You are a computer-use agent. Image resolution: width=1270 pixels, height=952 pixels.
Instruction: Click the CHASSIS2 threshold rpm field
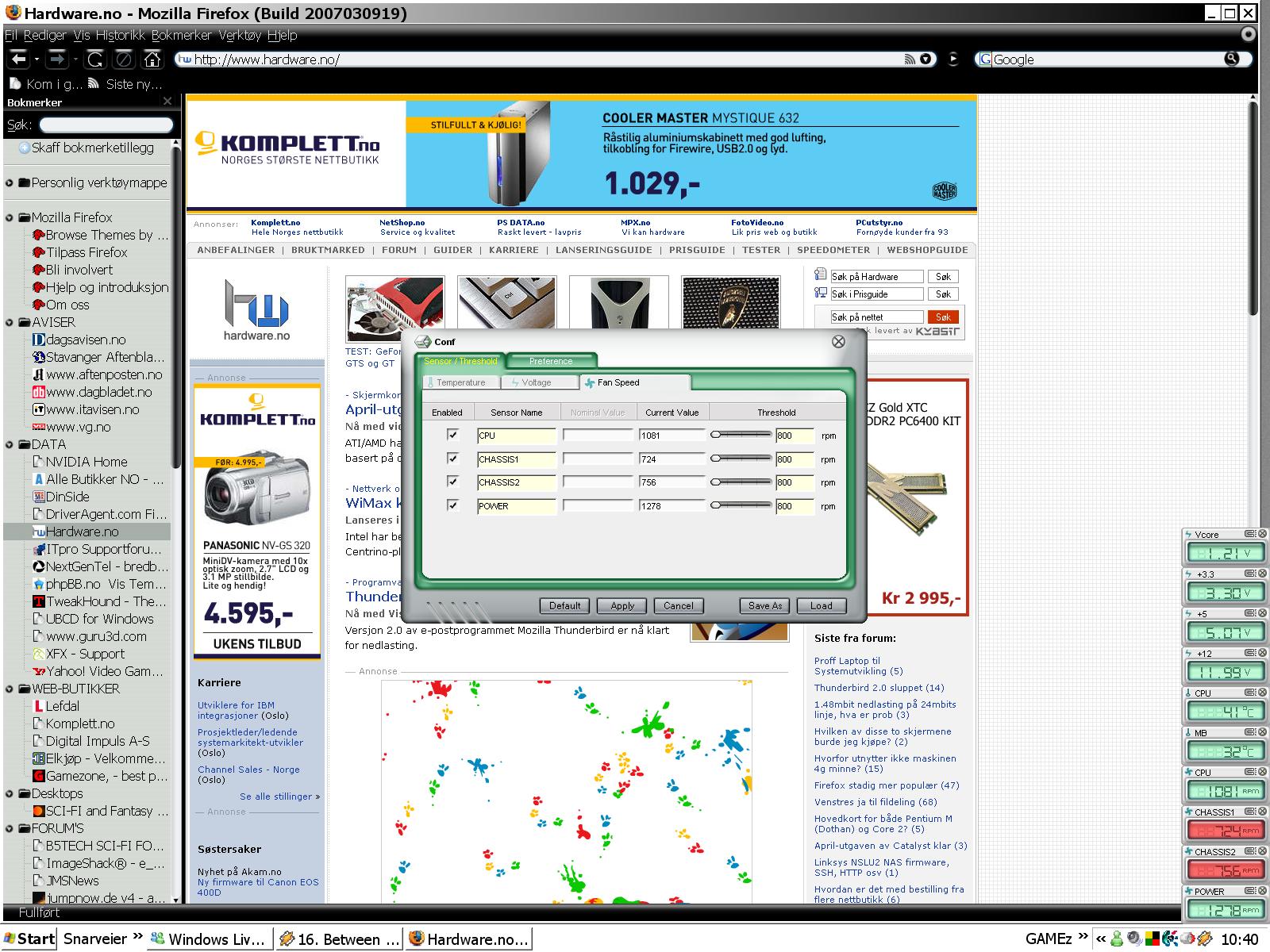795,482
